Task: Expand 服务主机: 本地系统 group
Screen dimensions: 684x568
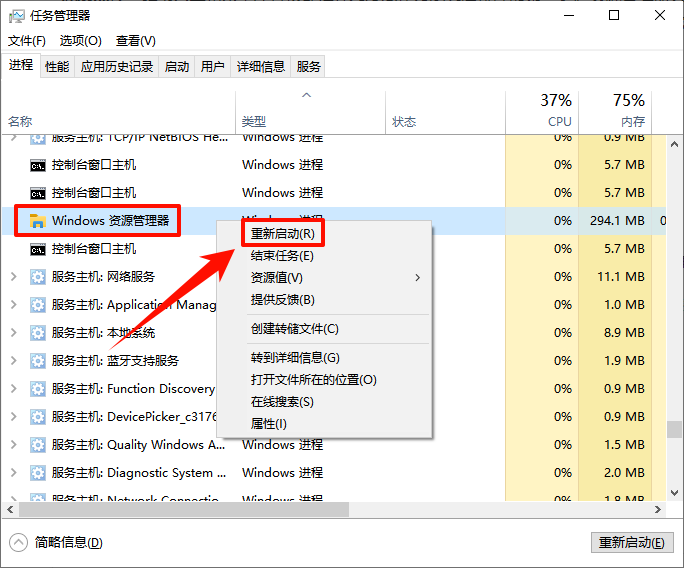Action: [x=14, y=332]
